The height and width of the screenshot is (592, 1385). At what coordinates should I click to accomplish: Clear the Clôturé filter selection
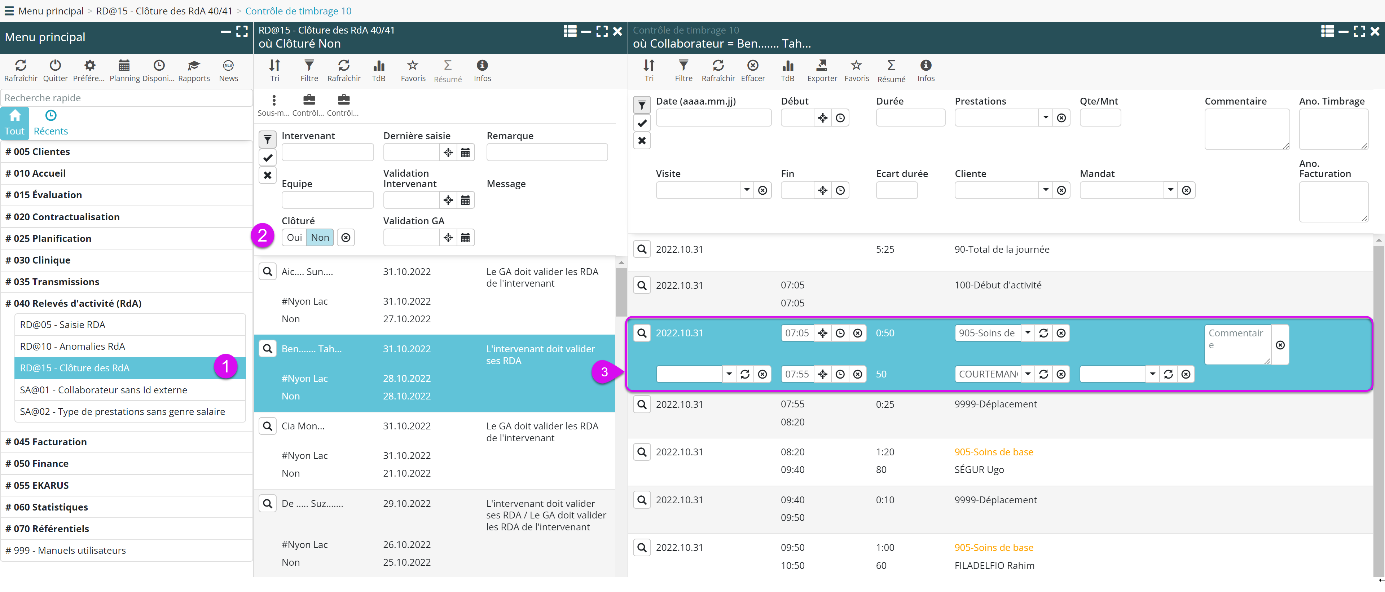click(346, 237)
